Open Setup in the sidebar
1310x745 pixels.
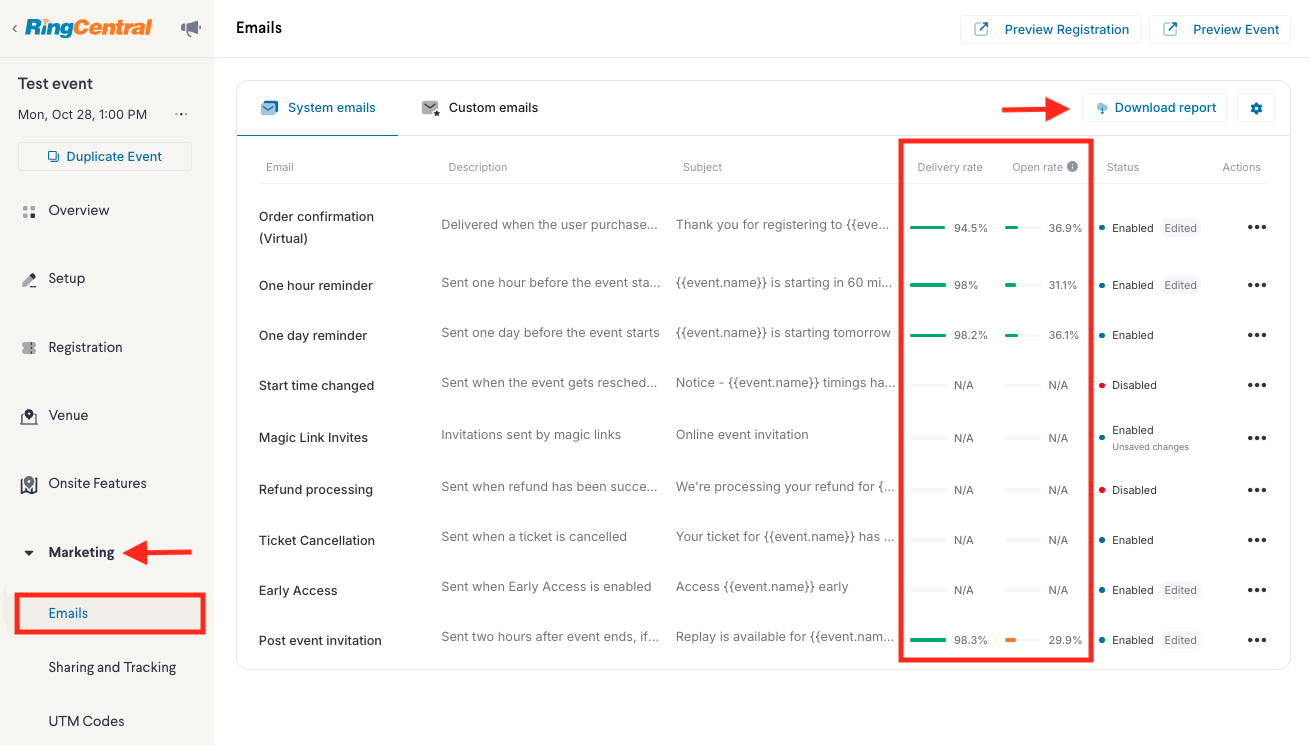[x=67, y=278]
